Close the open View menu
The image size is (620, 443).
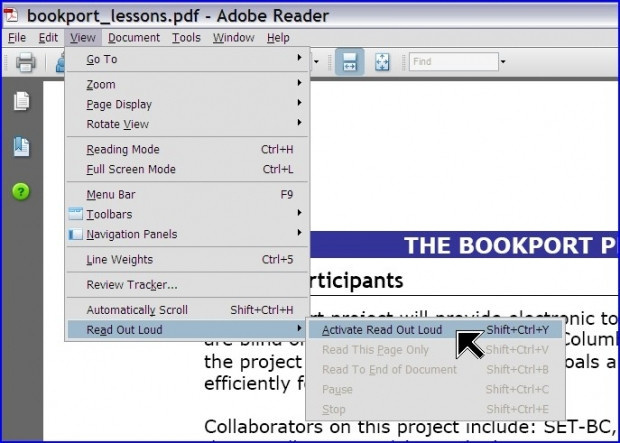click(x=83, y=38)
